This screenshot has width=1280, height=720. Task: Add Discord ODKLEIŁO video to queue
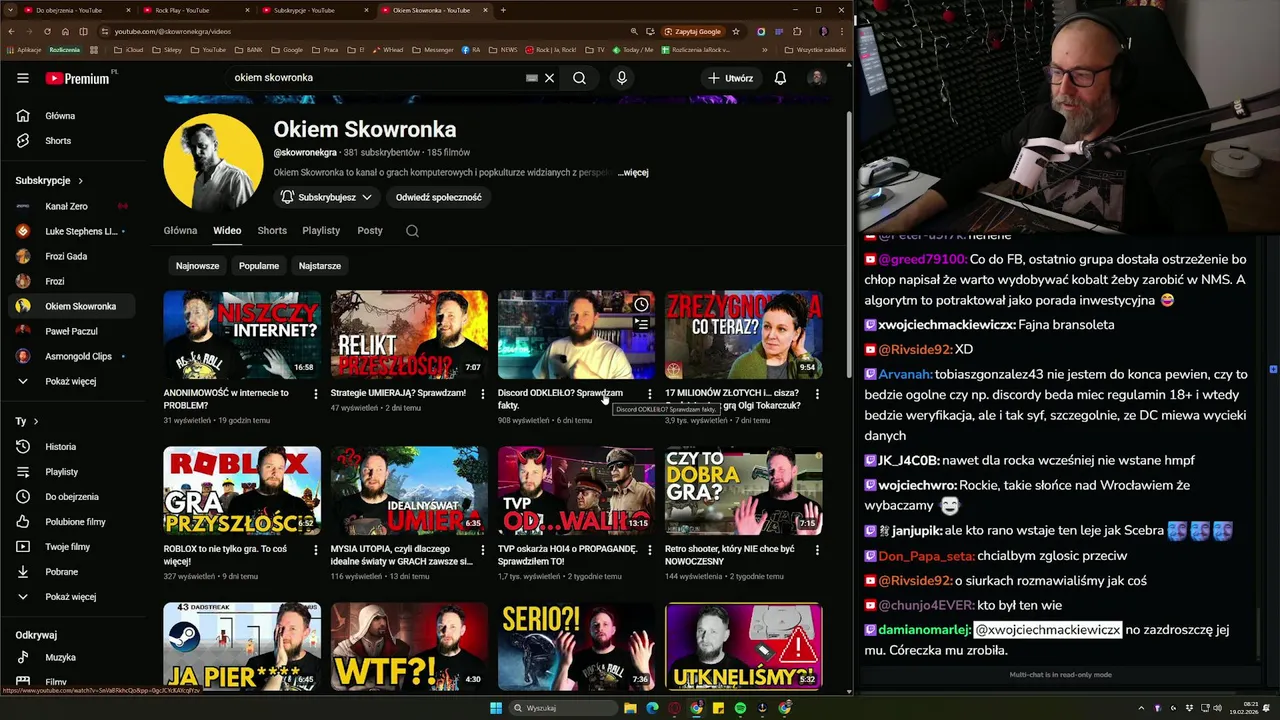pos(642,324)
